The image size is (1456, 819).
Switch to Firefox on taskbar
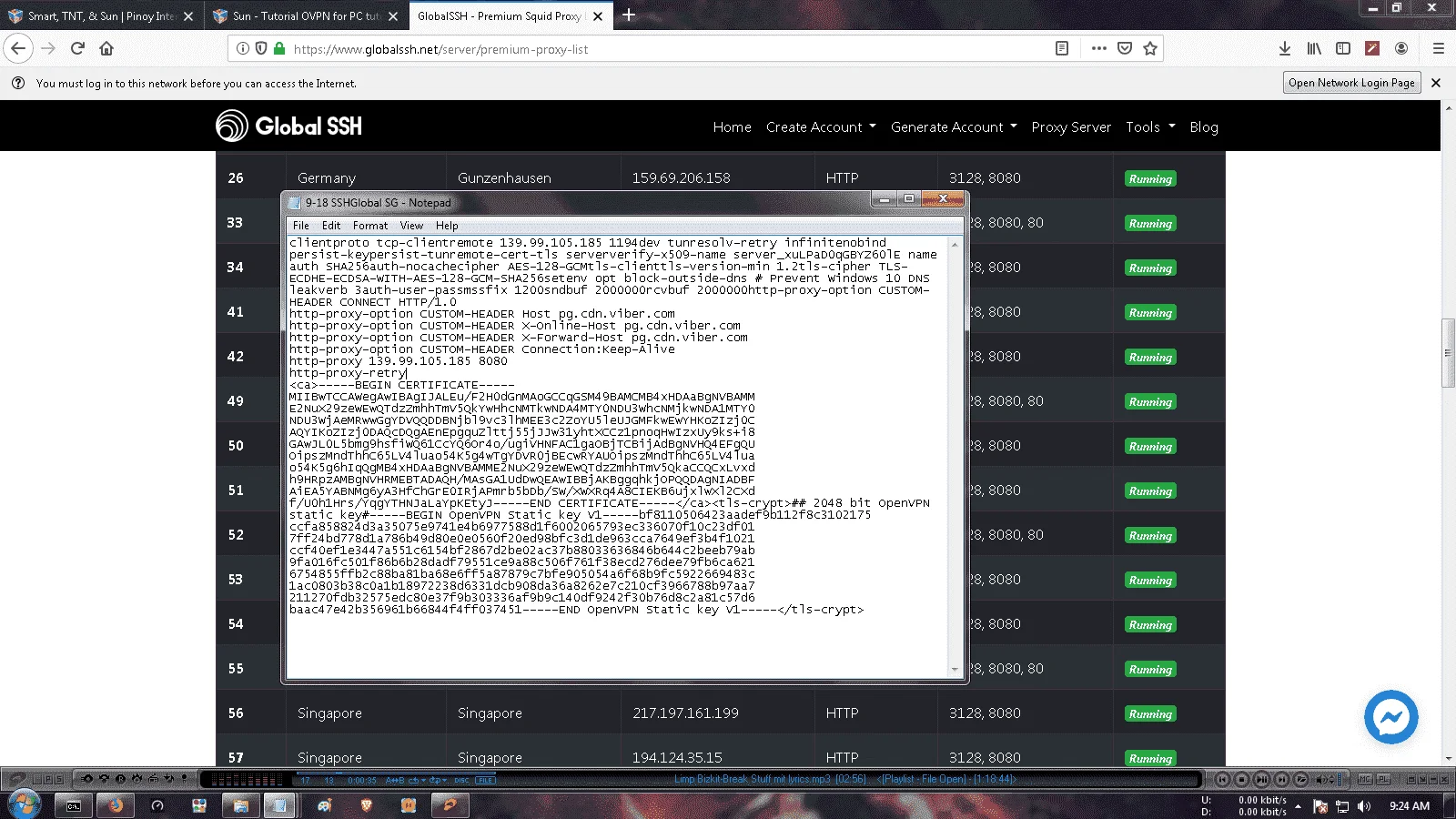115,805
